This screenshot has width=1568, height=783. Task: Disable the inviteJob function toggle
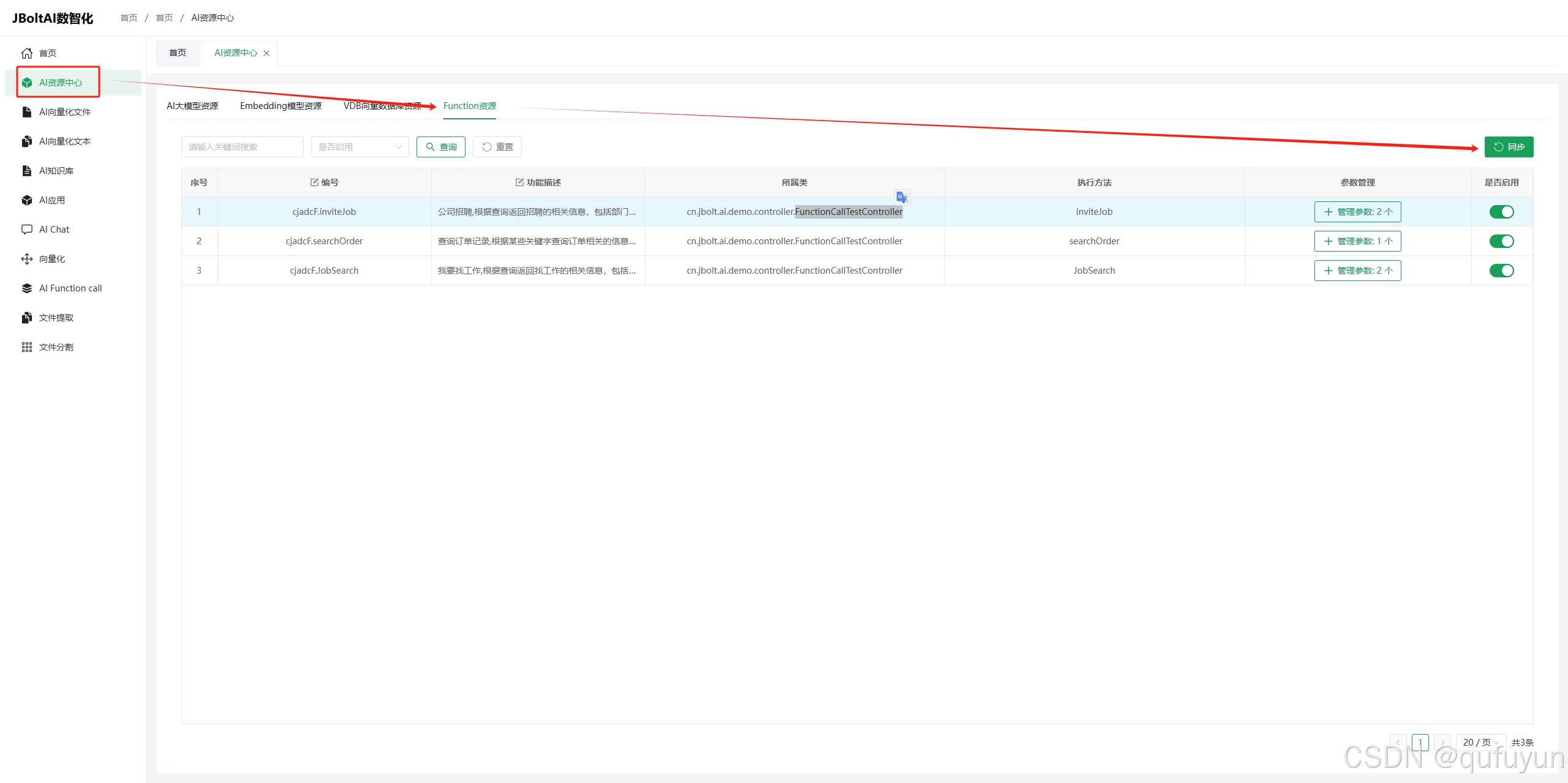pyautogui.click(x=1501, y=212)
